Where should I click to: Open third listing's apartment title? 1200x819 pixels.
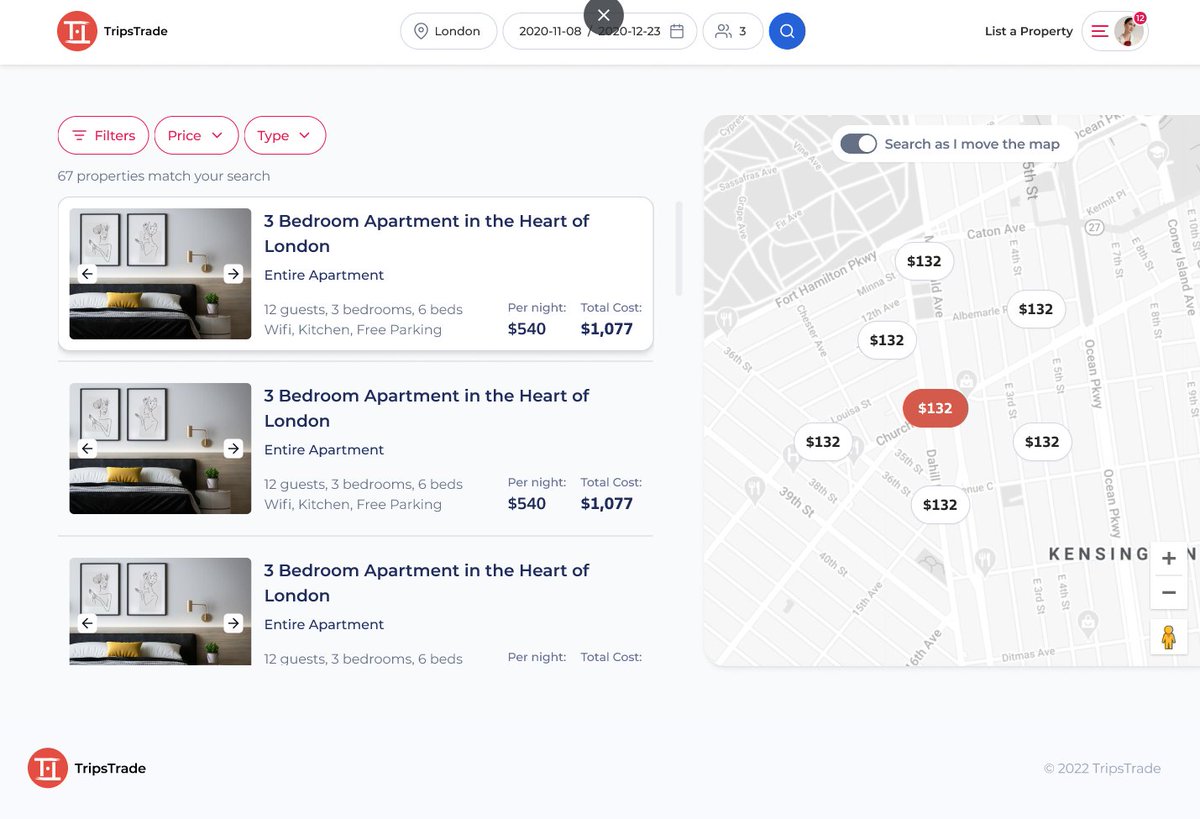coord(427,583)
